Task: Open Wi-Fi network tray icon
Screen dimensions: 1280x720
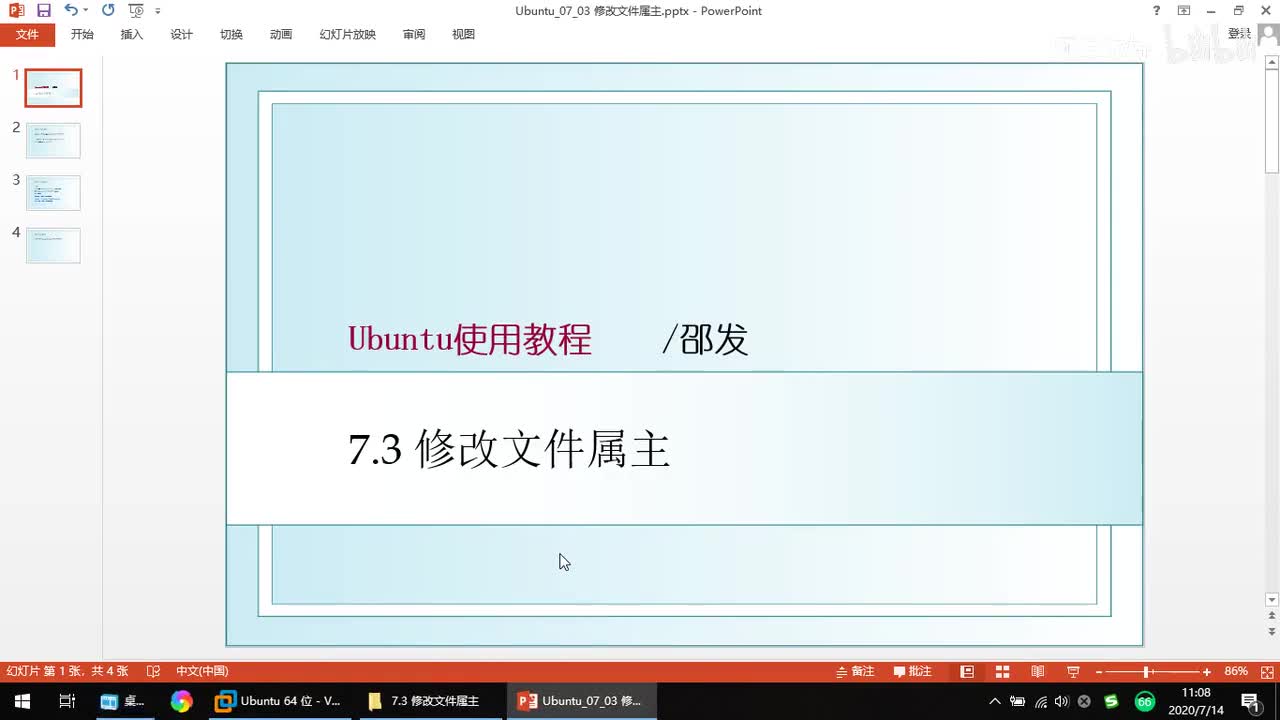Action: (1041, 701)
